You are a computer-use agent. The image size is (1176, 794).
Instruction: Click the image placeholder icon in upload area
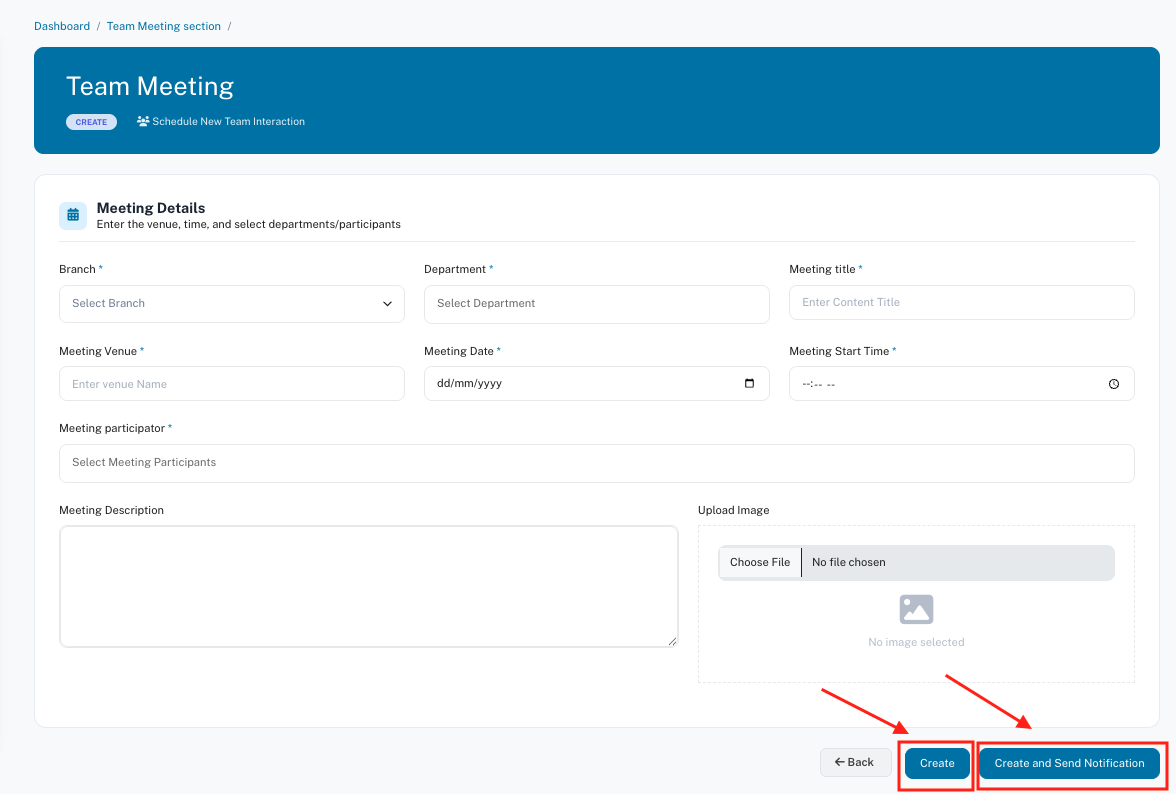[915, 609]
